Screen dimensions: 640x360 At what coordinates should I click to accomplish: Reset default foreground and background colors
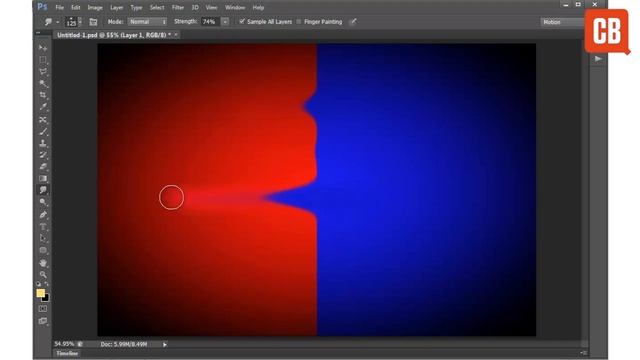point(38,284)
